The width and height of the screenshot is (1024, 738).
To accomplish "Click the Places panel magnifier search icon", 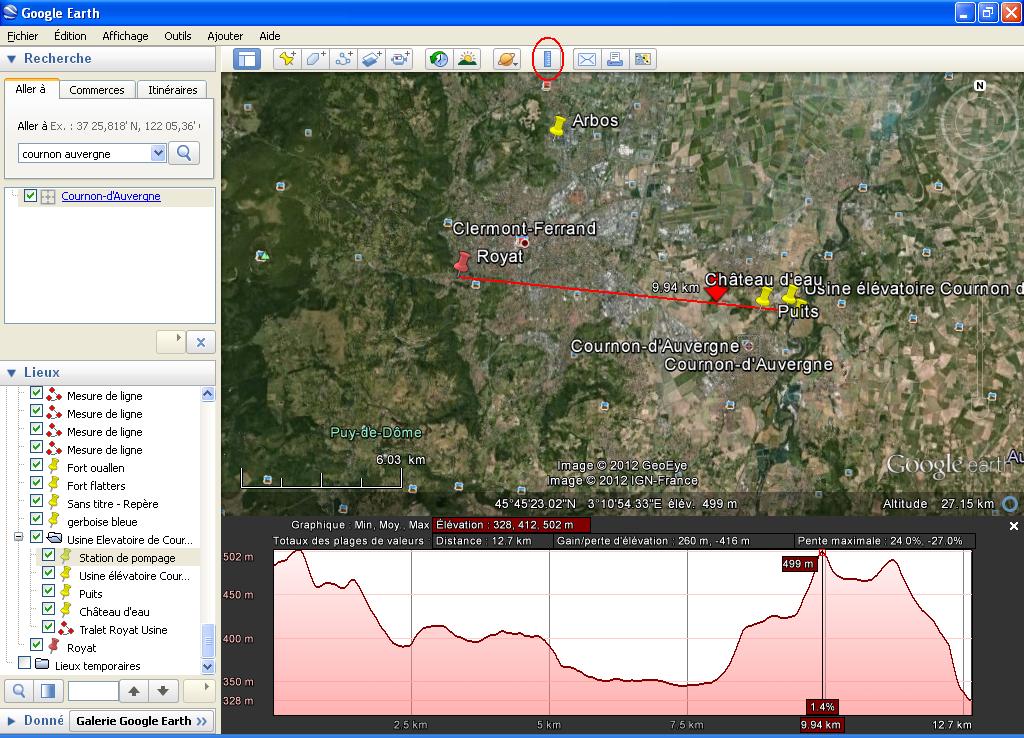I will point(20,690).
